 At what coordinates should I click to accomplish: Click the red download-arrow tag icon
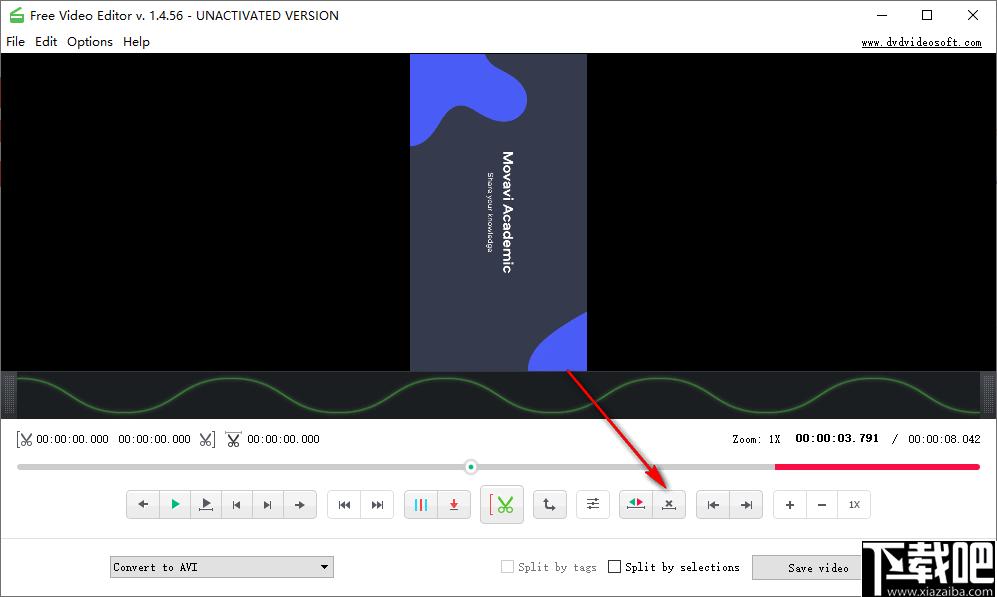tap(454, 505)
